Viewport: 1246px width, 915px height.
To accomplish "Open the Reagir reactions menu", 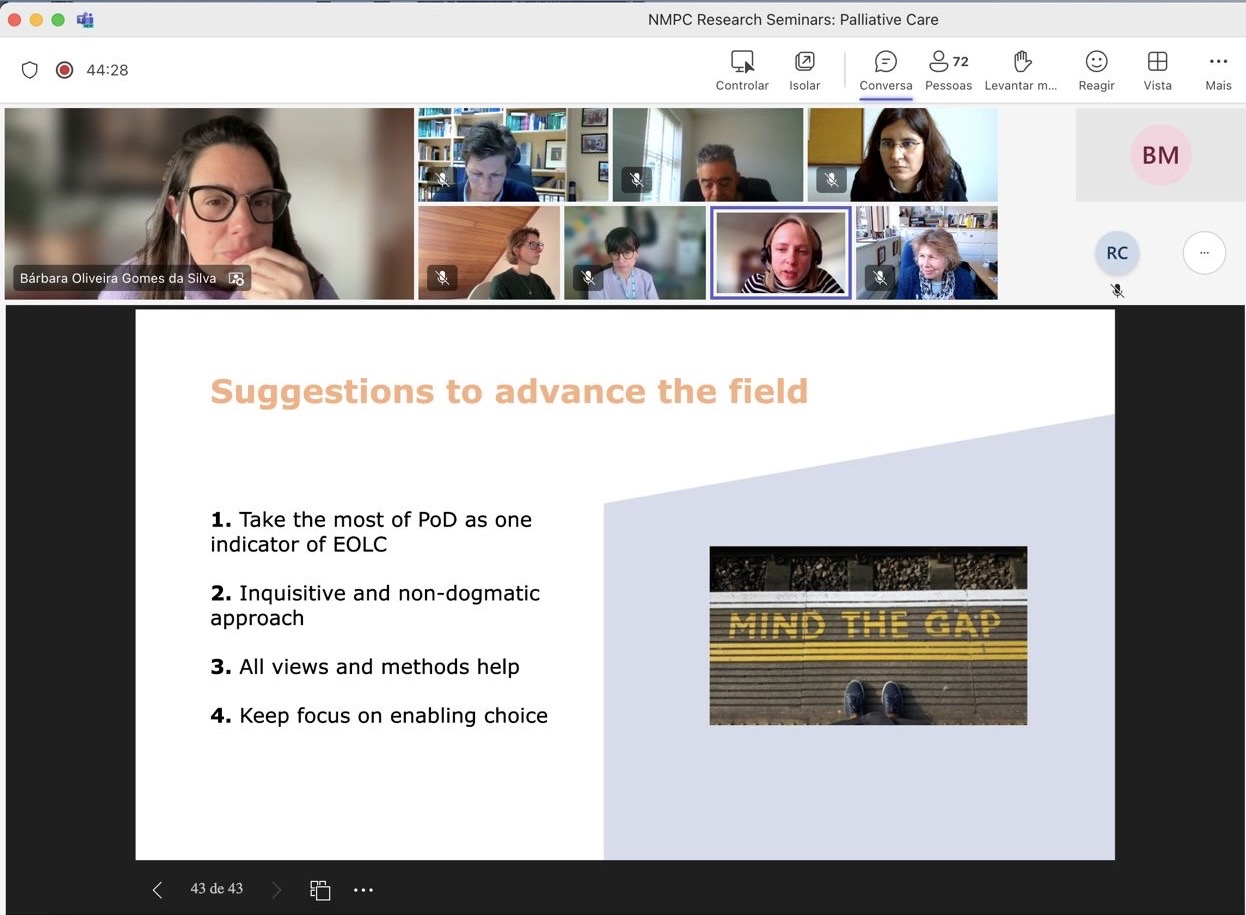I will click(x=1096, y=62).
